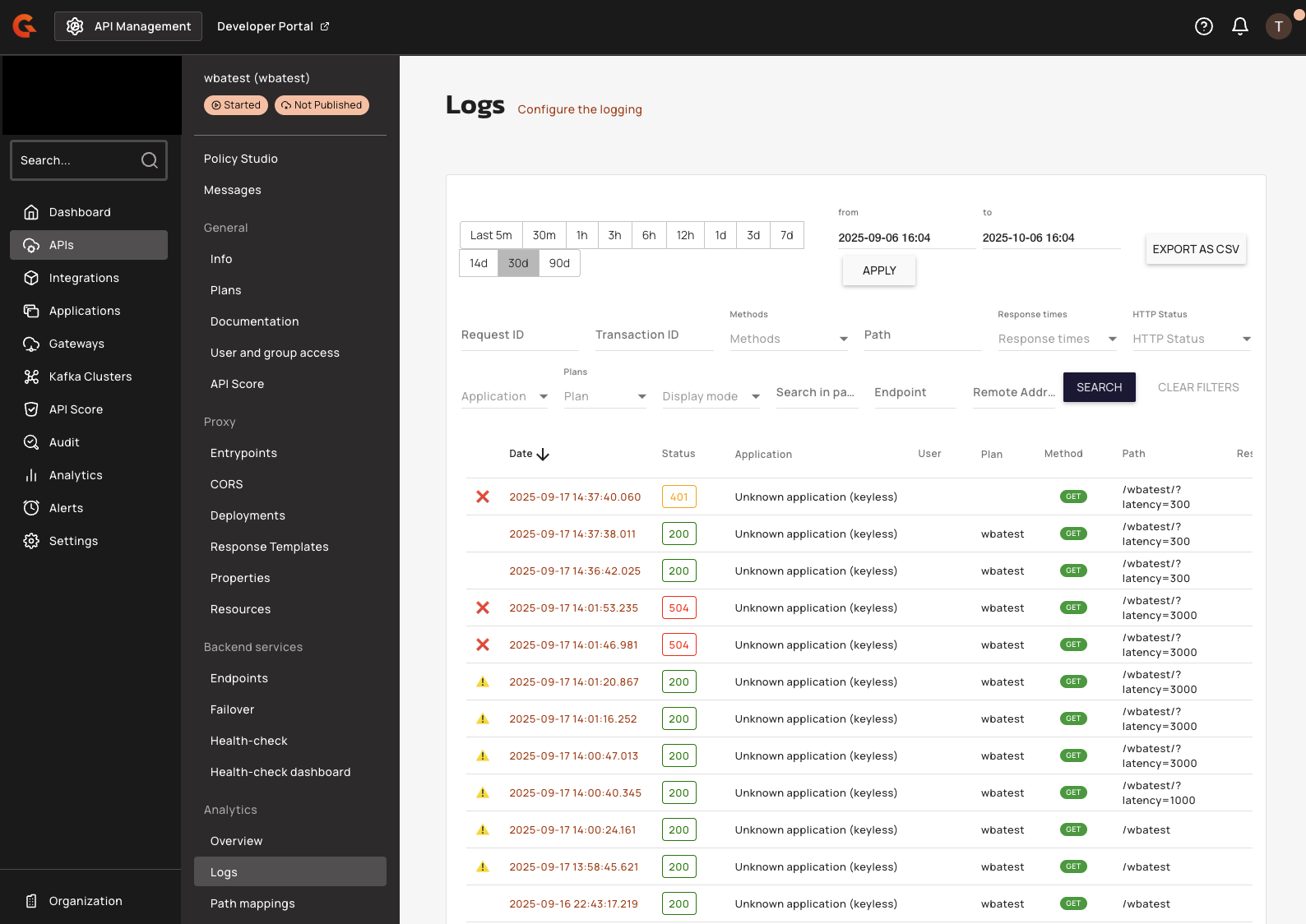Open Kafka Clusters from sidebar
Screen dimensions: 1306x924
90,377
